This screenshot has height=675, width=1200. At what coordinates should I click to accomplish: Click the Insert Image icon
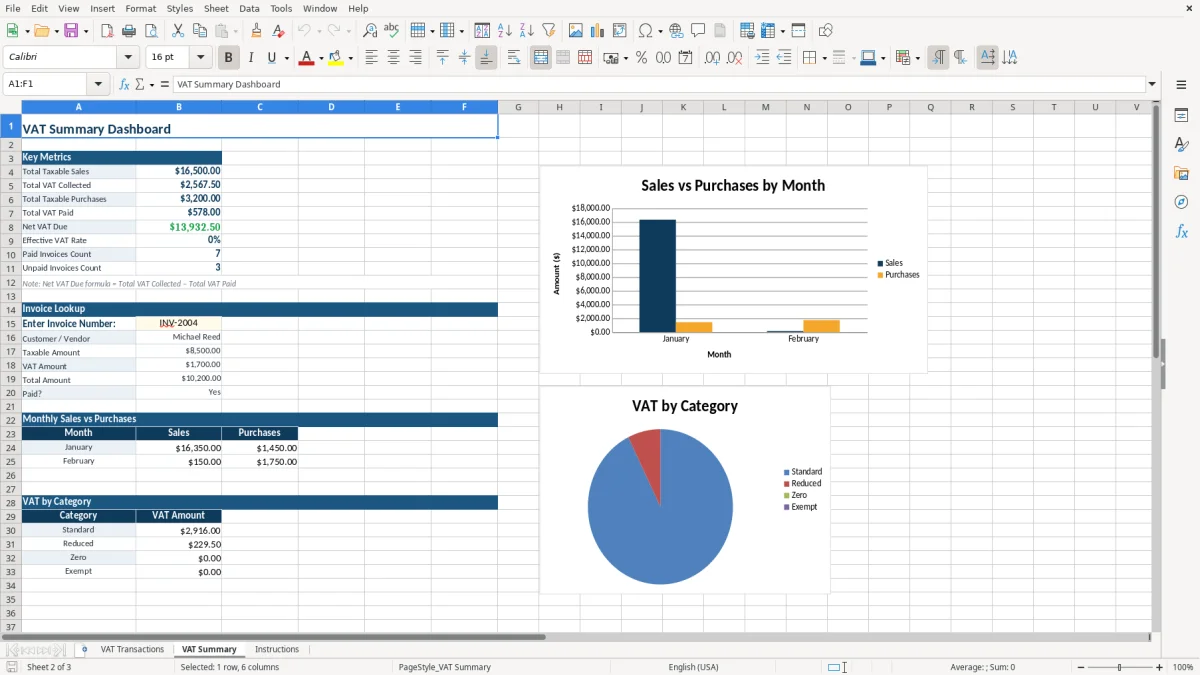tap(576, 31)
